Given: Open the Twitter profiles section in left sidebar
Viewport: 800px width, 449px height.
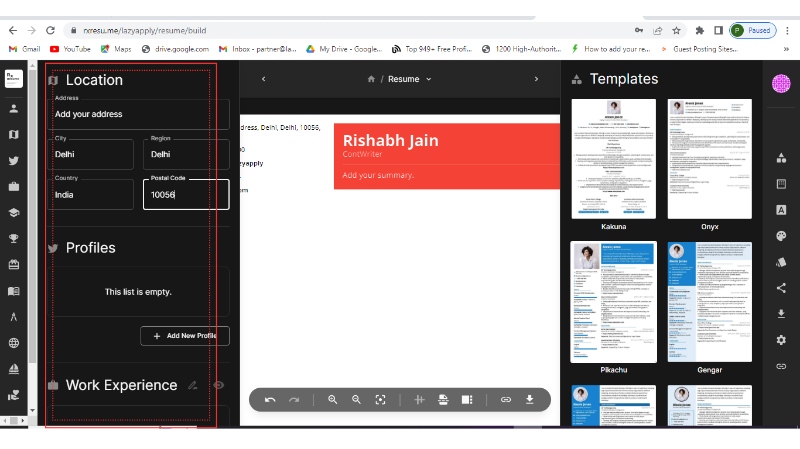Looking at the screenshot, I should (14, 160).
